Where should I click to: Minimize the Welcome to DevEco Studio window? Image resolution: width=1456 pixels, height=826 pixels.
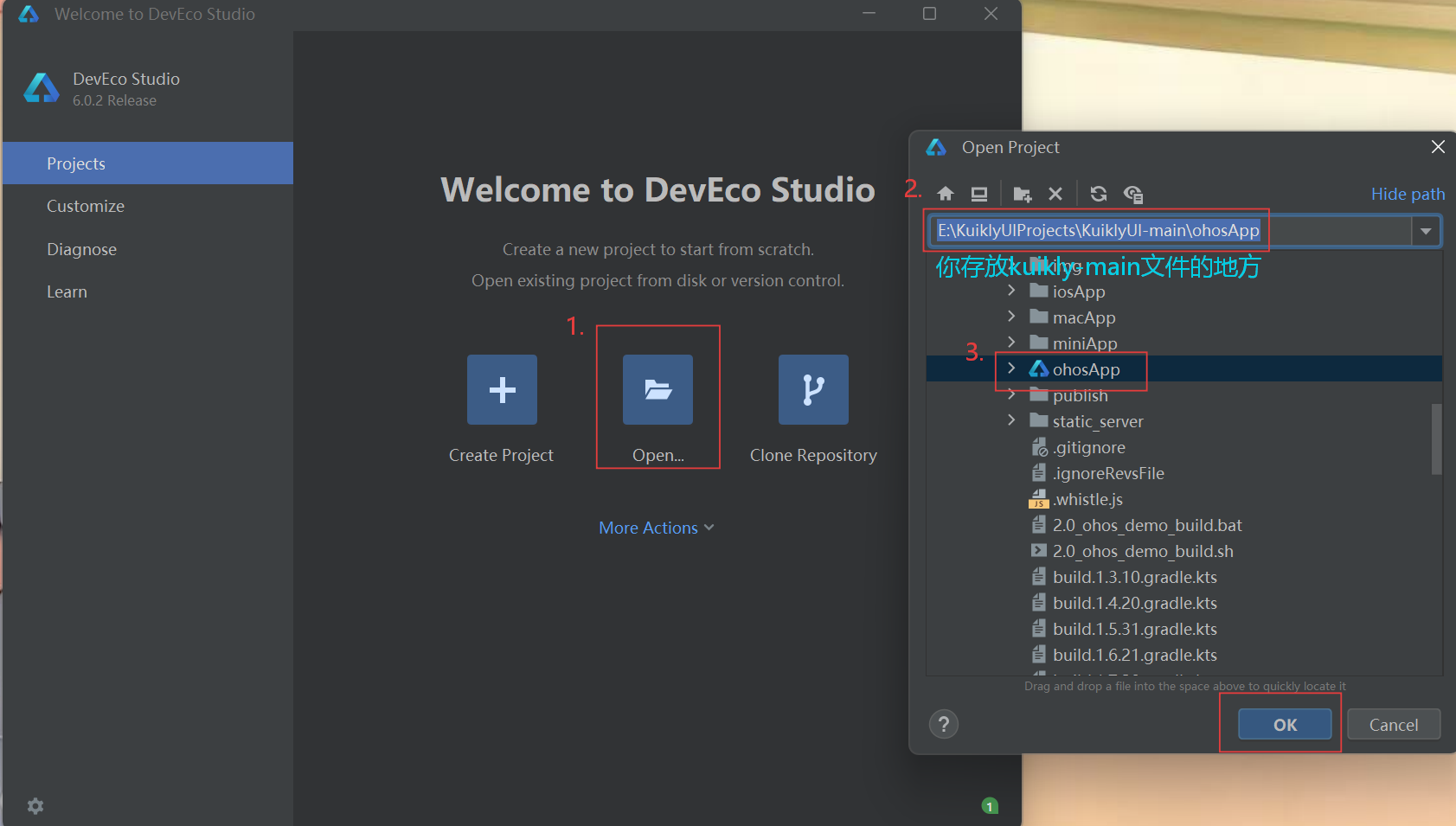pyautogui.click(x=869, y=13)
